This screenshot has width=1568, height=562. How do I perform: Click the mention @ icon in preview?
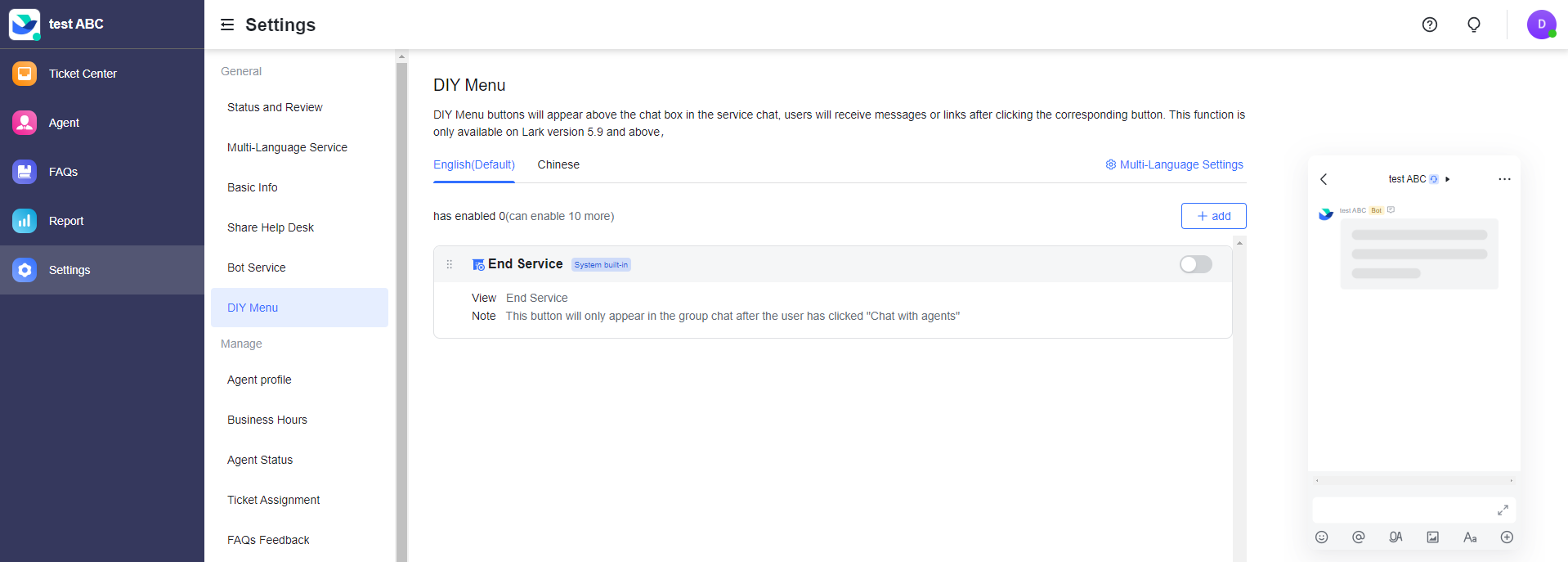[x=1359, y=537]
